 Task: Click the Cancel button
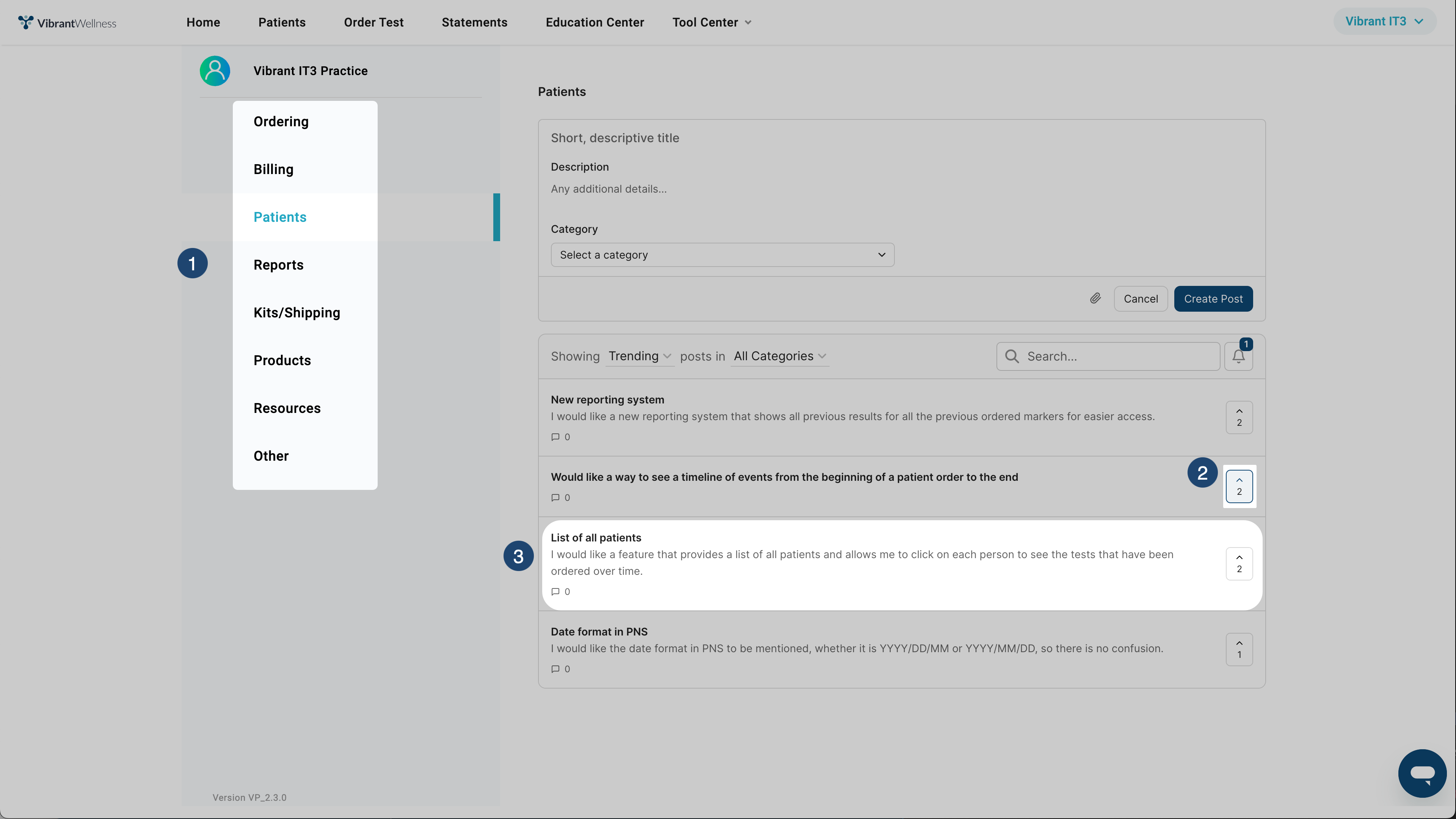click(x=1140, y=298)
